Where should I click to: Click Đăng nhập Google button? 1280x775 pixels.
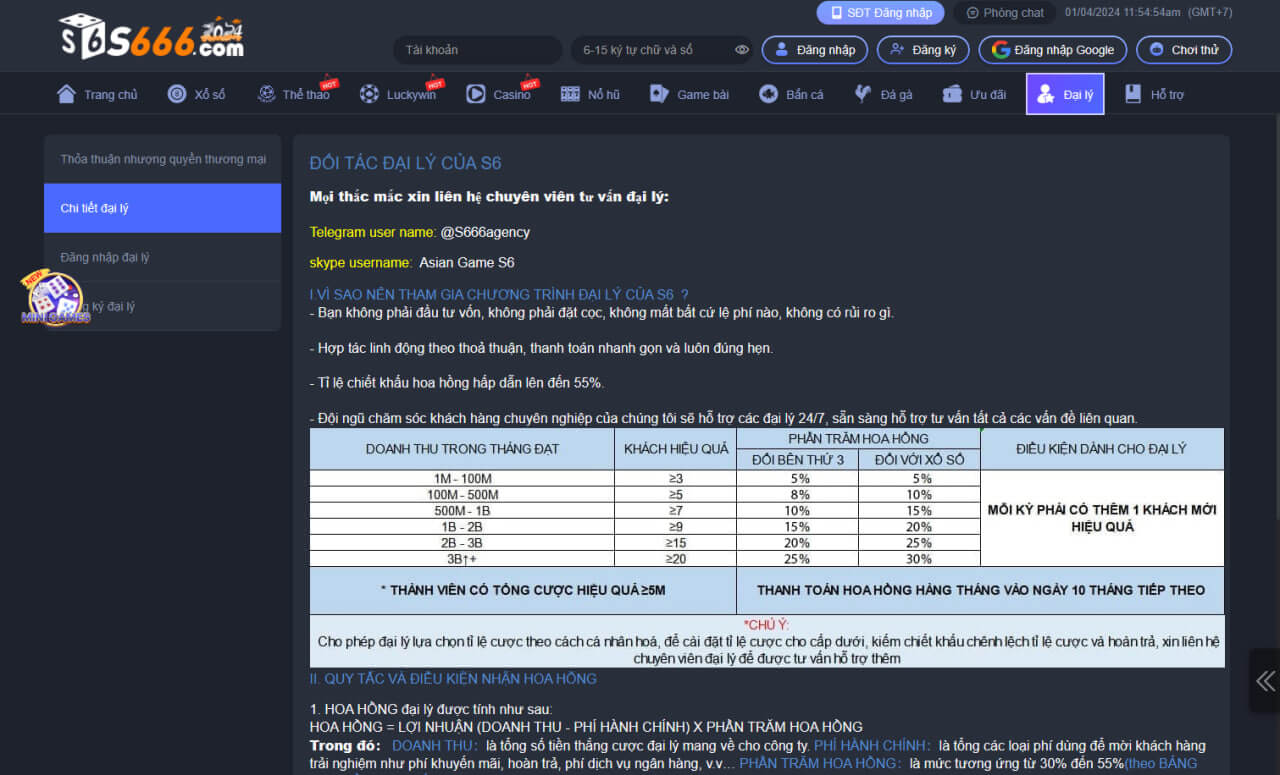click(x=1053, y=49)
